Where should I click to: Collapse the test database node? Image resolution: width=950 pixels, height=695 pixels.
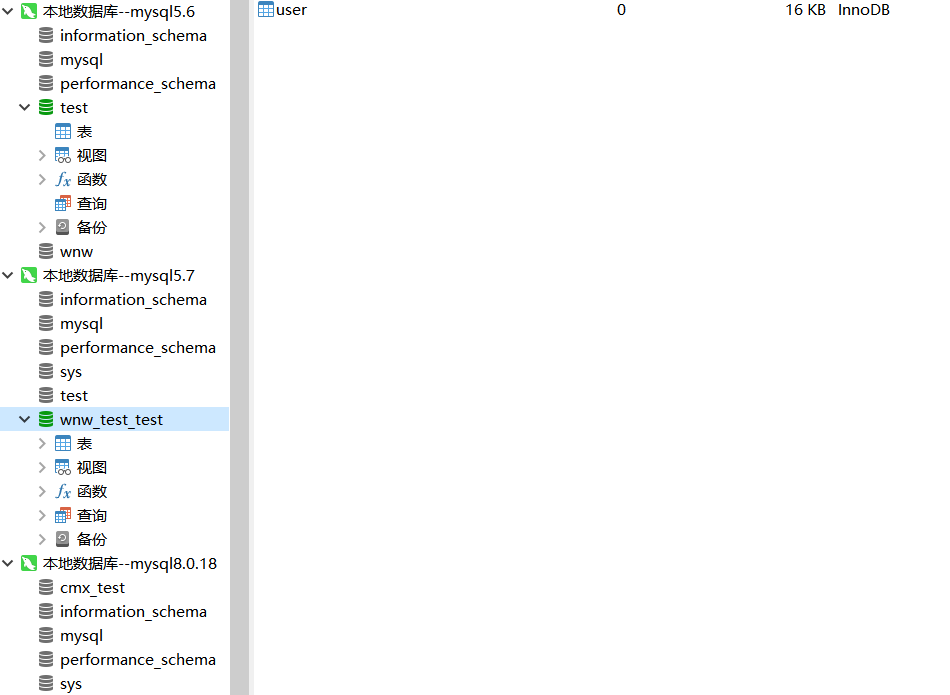click(x=25, y=107)
